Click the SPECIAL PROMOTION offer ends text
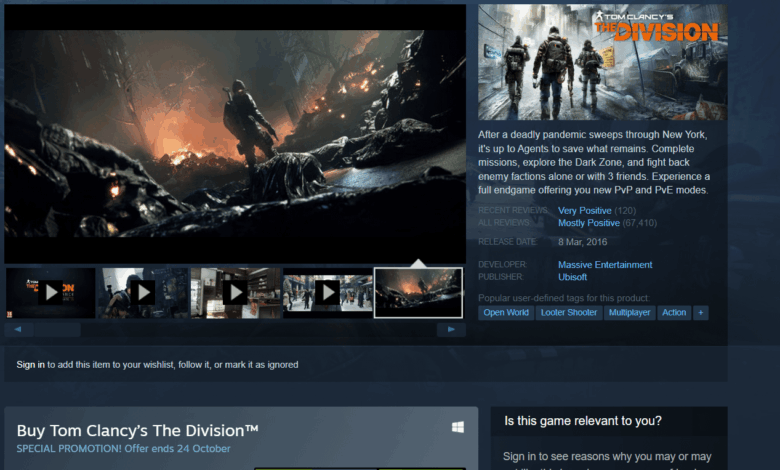 [x=123, y=449]
